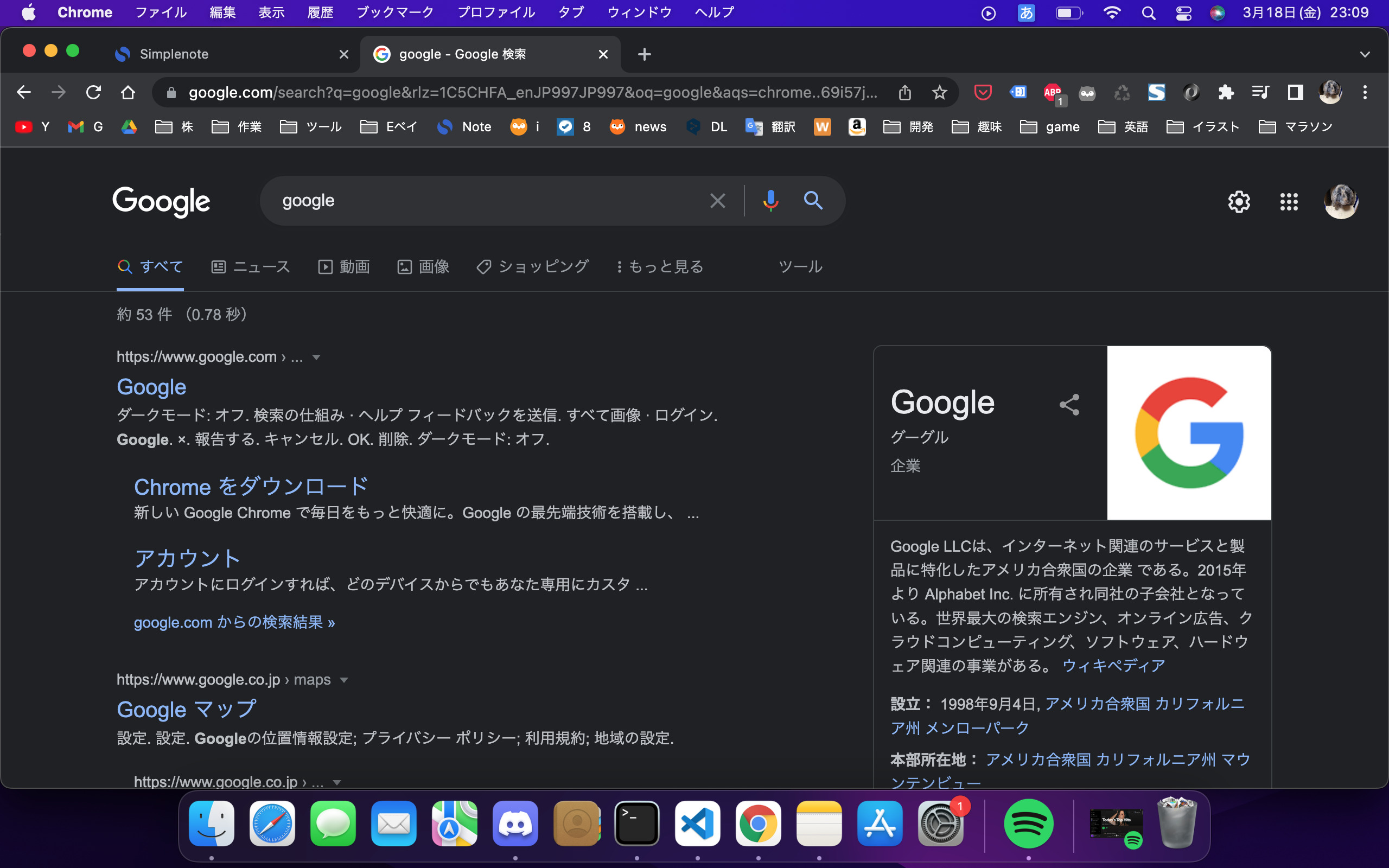The height and width of the screenshot is (868, 1389).
Task: Click the Japanese input source indicator
Action: [1026, 12]
